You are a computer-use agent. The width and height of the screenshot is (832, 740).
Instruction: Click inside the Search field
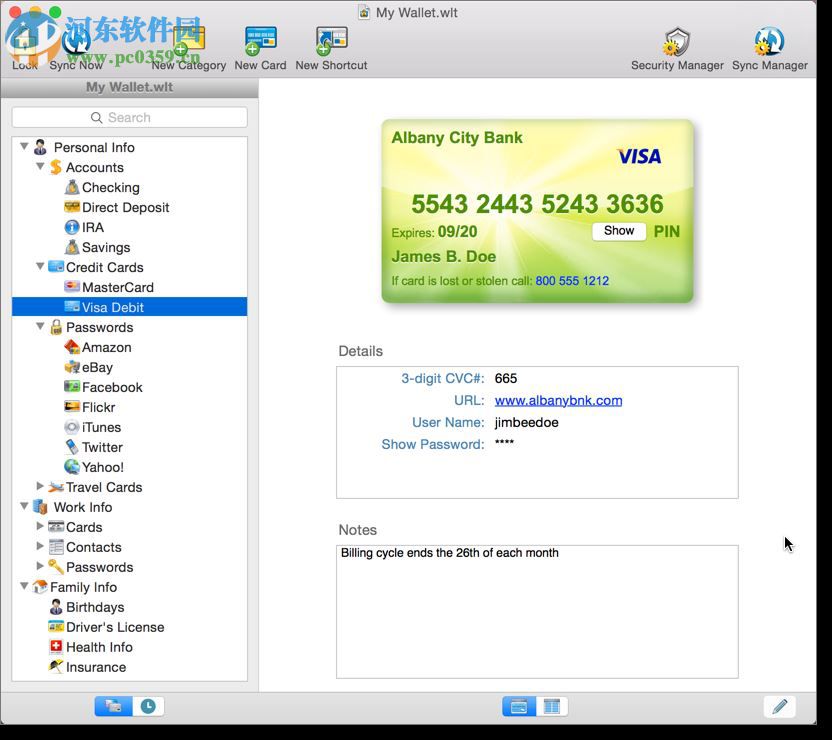point(128,117)
